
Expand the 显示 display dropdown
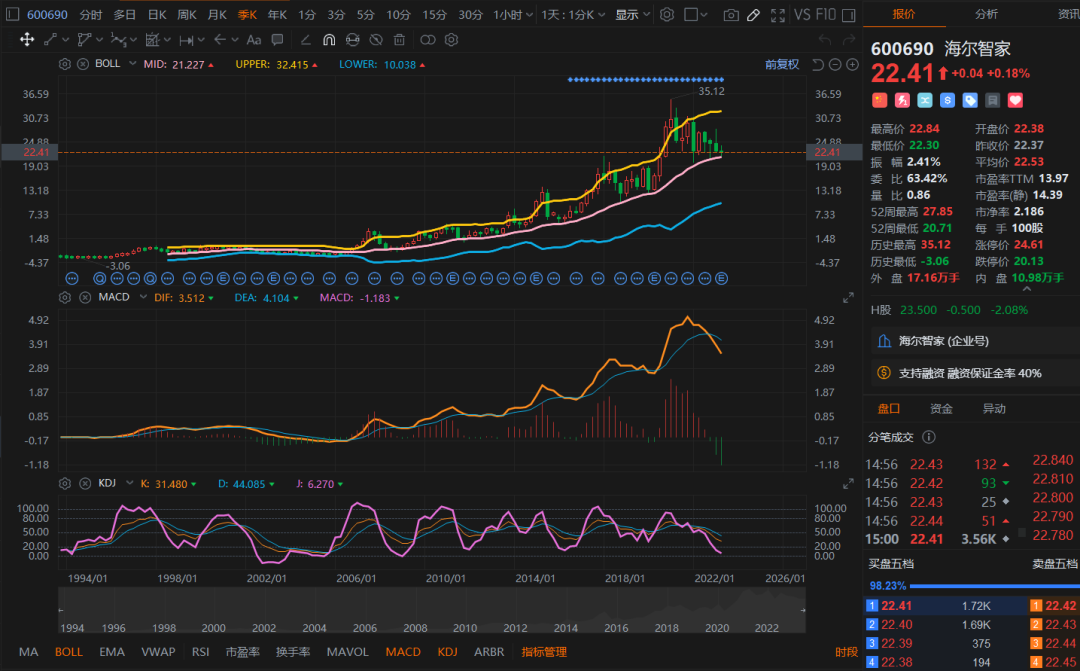[631, 15]
